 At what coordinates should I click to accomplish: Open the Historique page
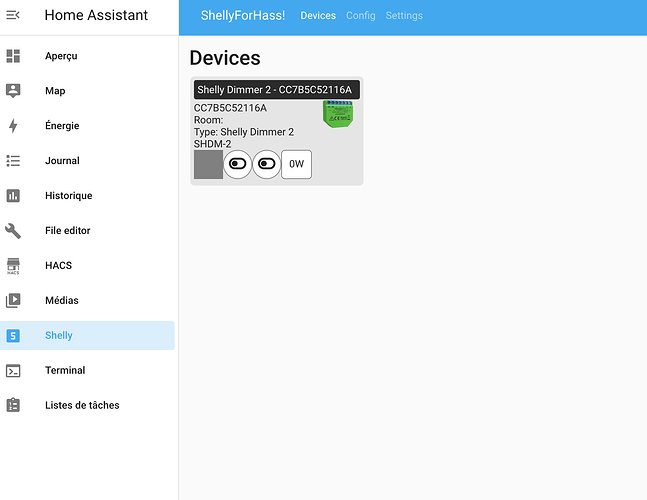87,196
